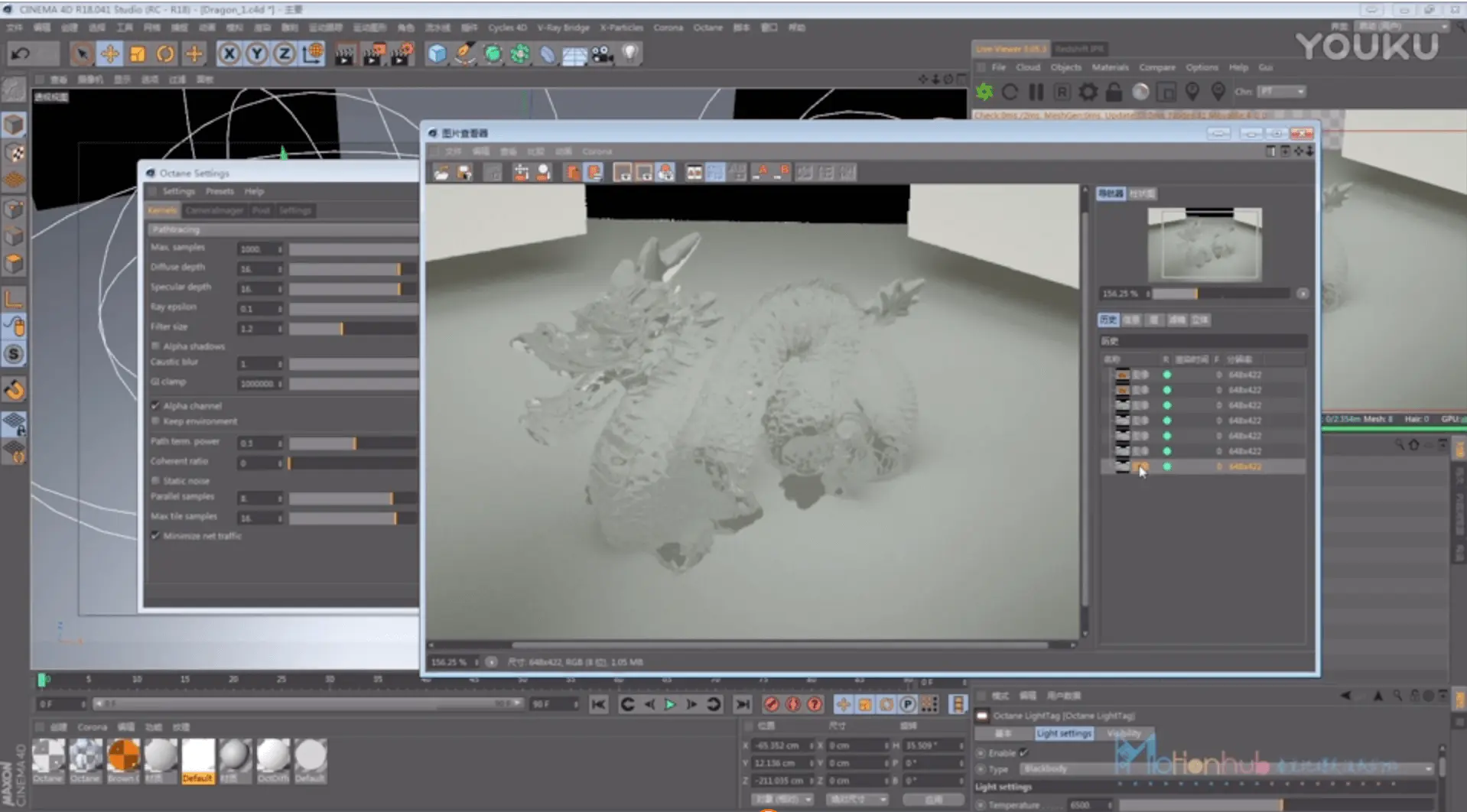This screenshot has height=812, width=1467.
Task: Toggle world coordinate system icon
Action: pyautogui.click(x=313, y=54)
